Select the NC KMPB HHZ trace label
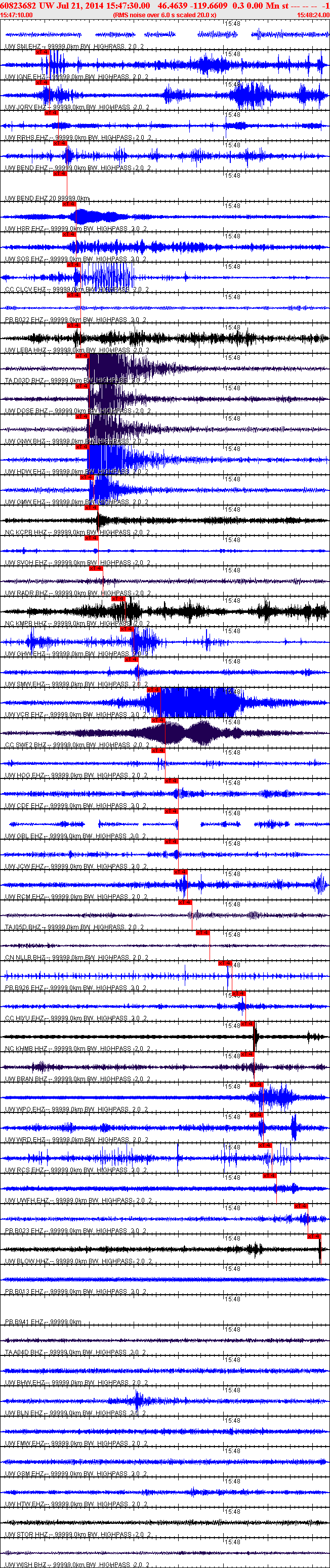Image resolution: width=330 pixels, height=1568 pixels. [77, 625]
